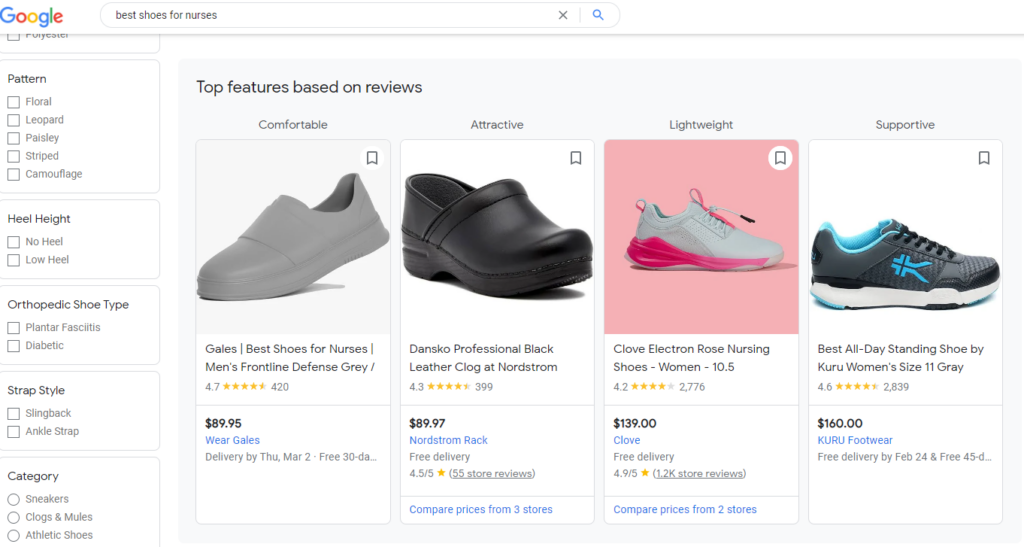Viewport: 1024px width, 547px height.
Task: Choose Athletic Shoes category radio
Action: click(x=14, y=536)
